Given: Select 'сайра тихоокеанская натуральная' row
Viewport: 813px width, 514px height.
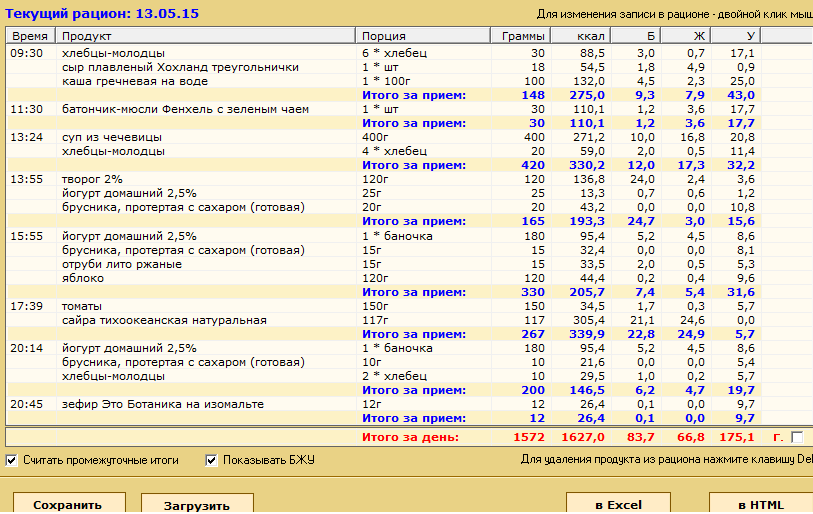Looking at the screenshot, I should click(384, 320).
